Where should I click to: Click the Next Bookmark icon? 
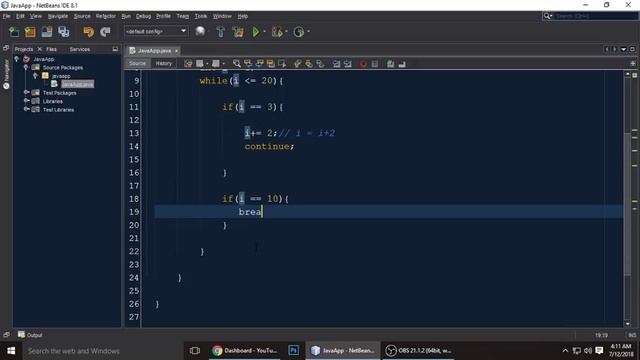309,64
